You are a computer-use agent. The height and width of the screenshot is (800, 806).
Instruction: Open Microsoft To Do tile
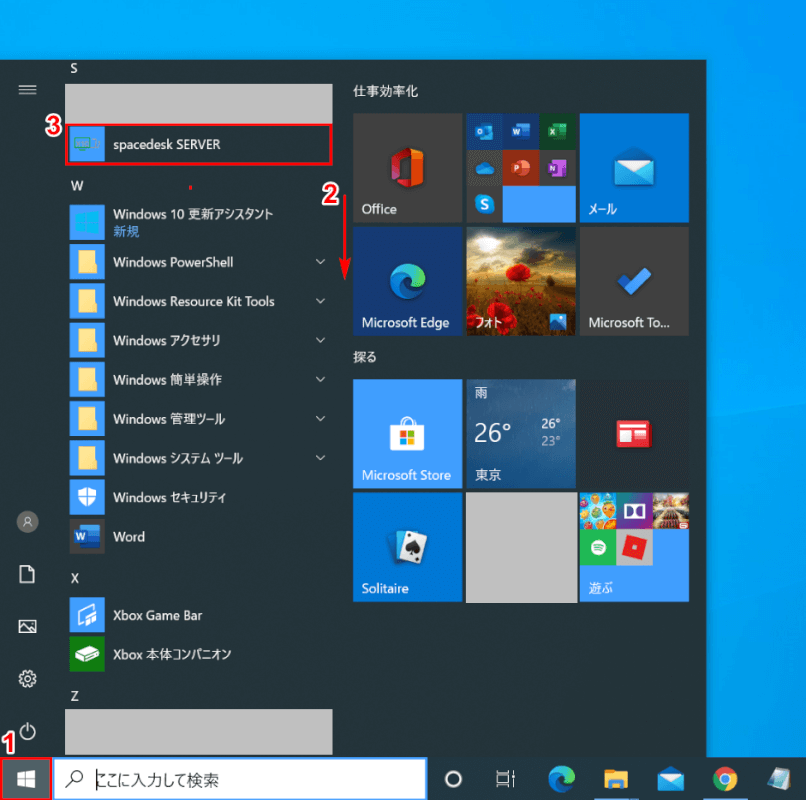634,281
